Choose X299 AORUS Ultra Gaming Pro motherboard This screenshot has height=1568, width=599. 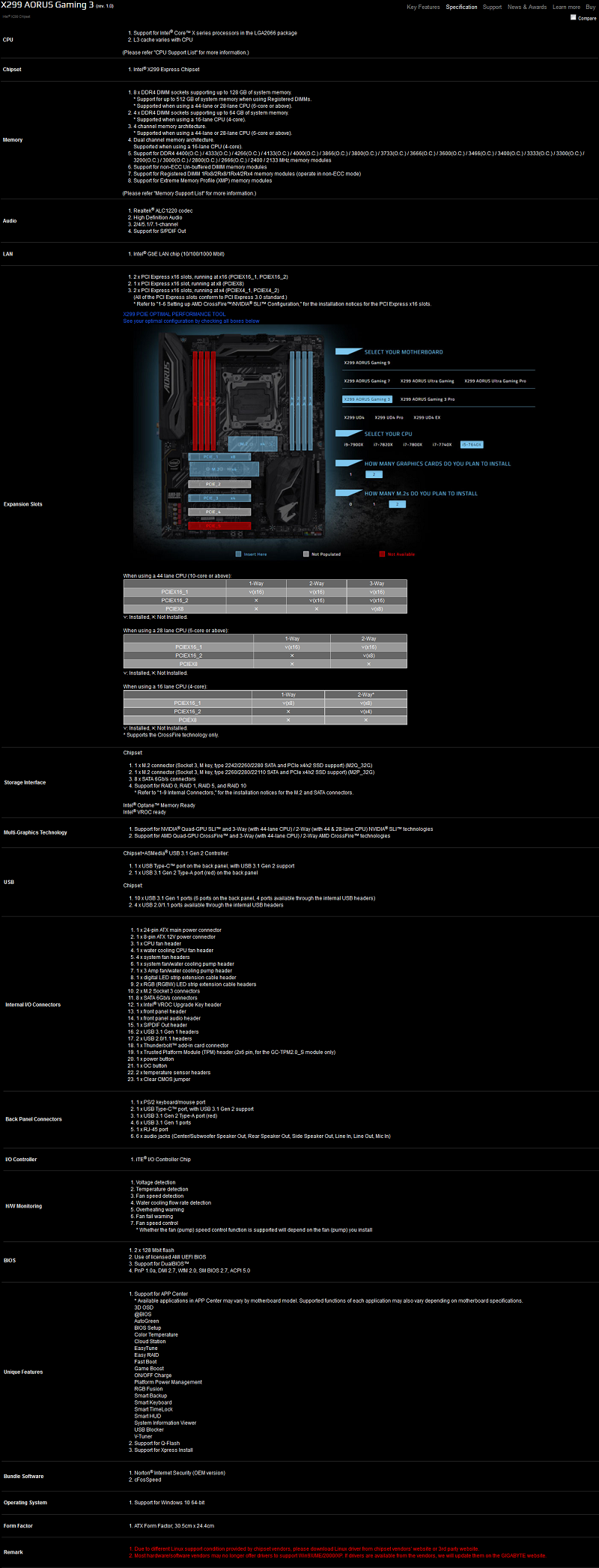[495, 381]
